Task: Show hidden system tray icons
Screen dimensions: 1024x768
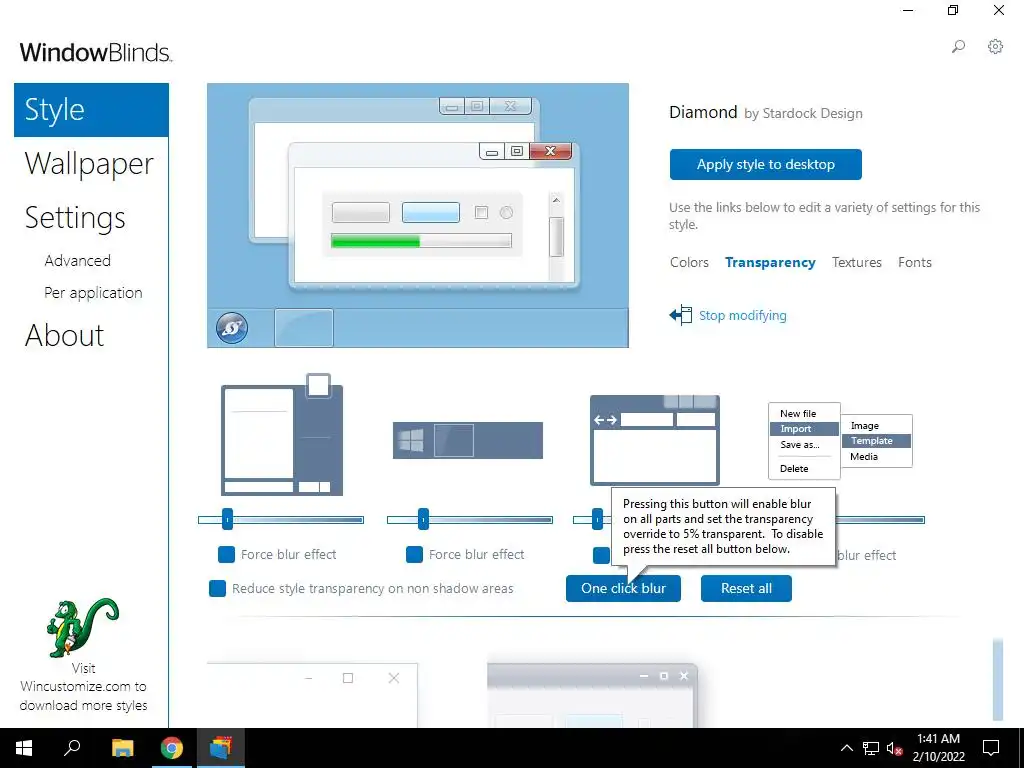Action: pyautogui.click(x=846, y=748)
